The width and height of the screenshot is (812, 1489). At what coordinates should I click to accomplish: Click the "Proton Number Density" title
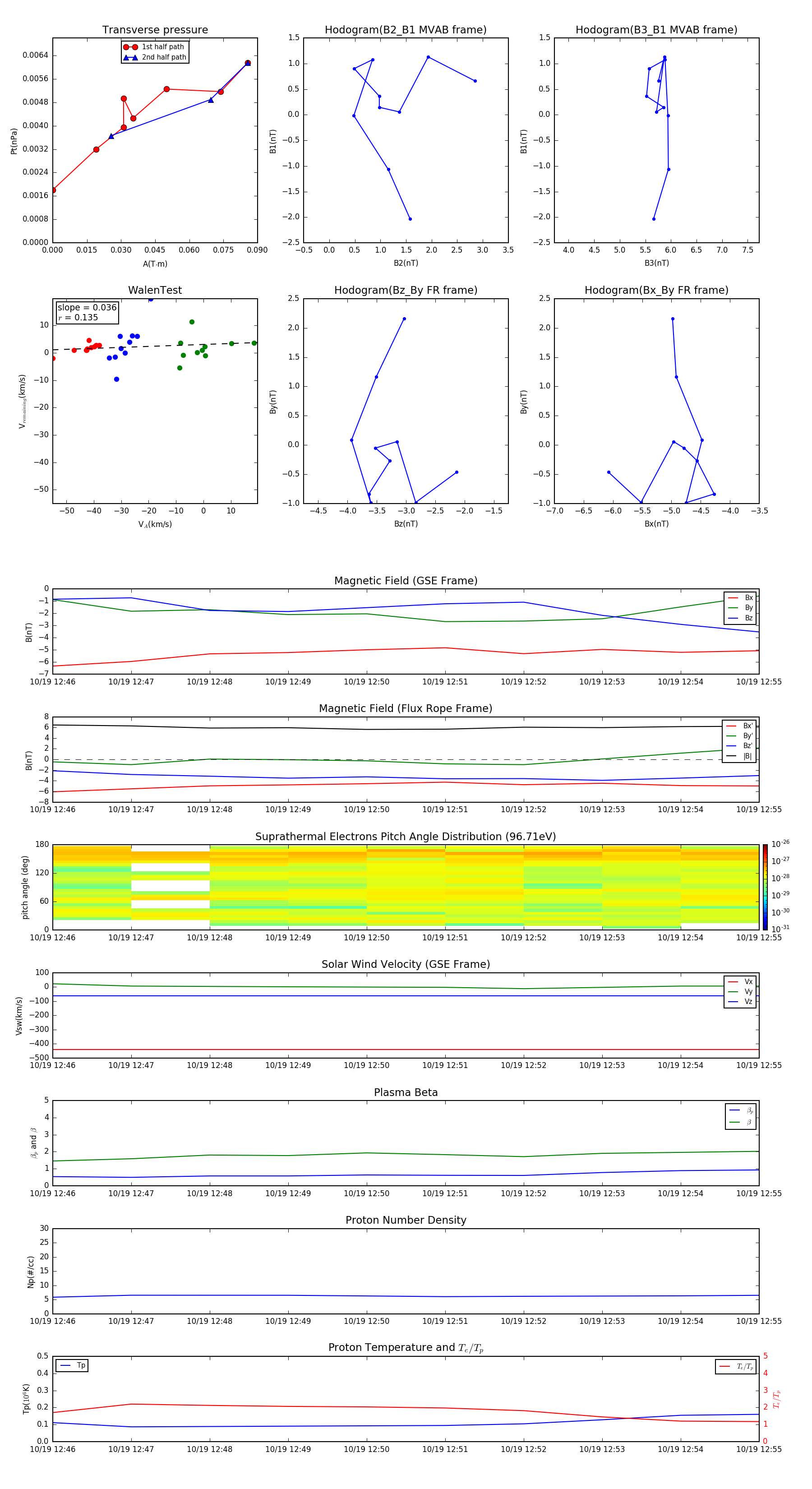pyautogui.click(x=406, y=1220)
